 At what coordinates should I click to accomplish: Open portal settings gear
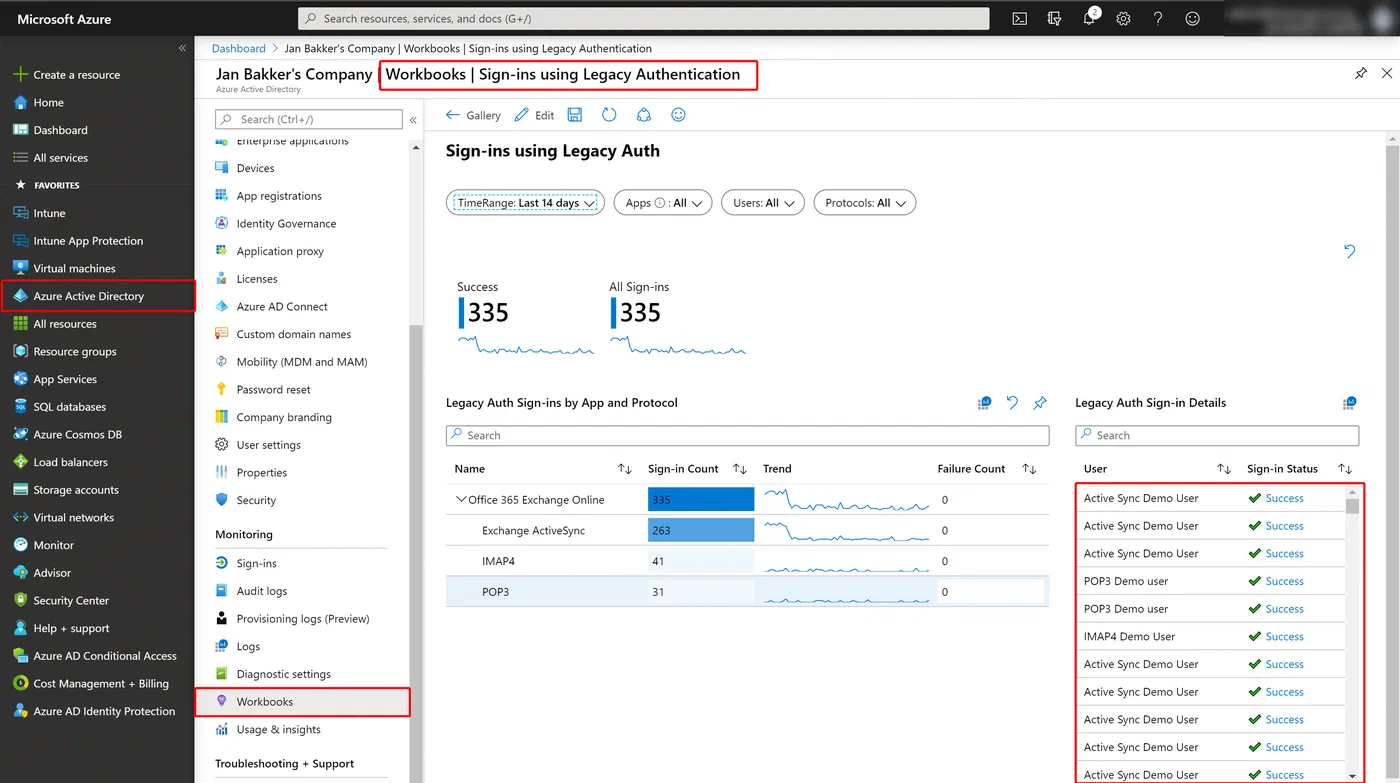click(x=1124, y=18)
